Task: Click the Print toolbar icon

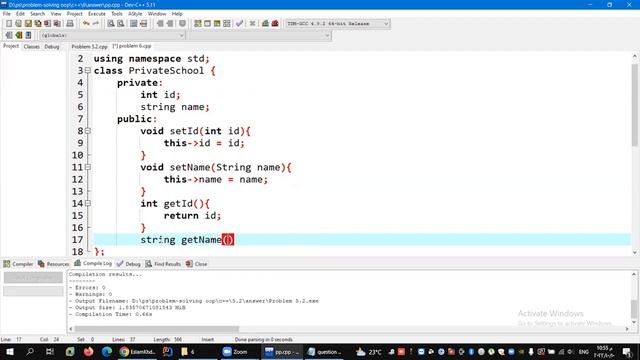Action: click(x=70, y=24)
